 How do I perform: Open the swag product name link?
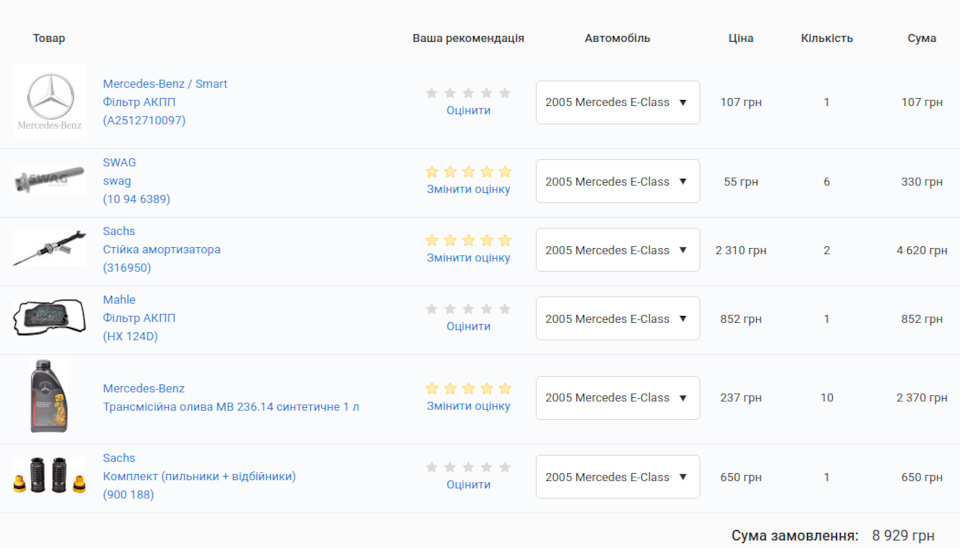point(117,181)
